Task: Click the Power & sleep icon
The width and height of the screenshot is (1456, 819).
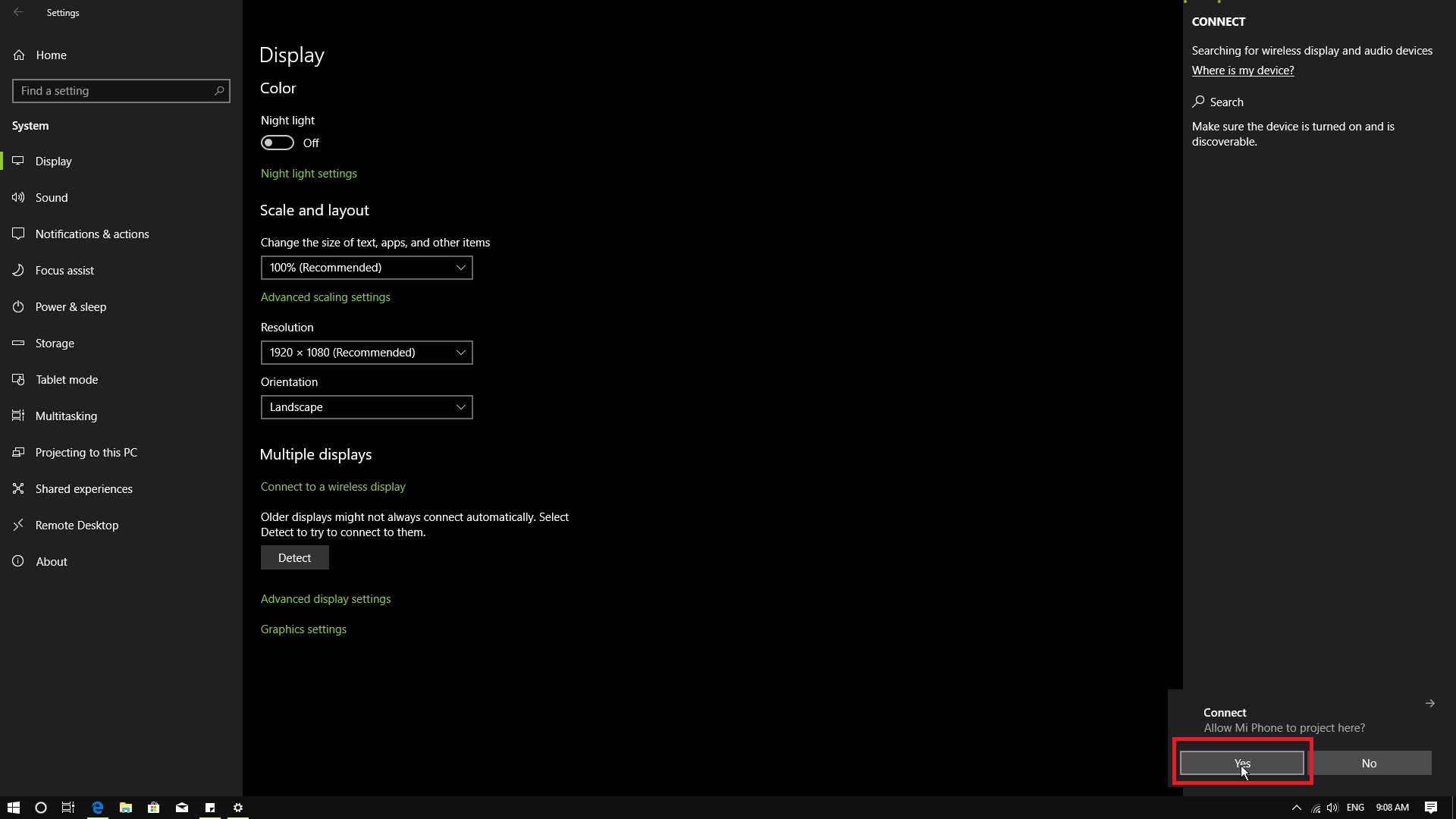Action: click(x=19, y=307)
